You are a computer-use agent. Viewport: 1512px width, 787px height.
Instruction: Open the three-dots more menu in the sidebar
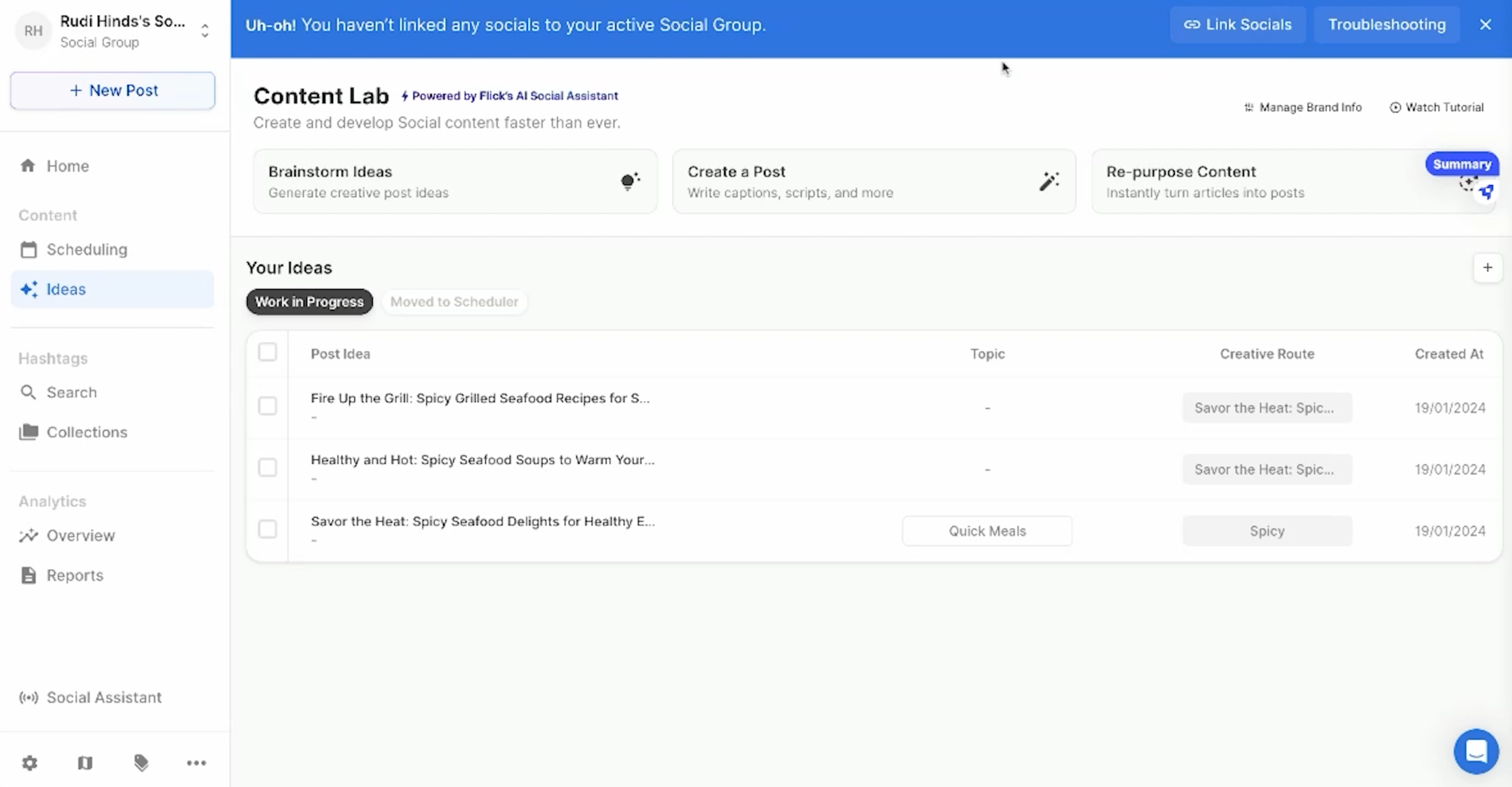(196, 762)
